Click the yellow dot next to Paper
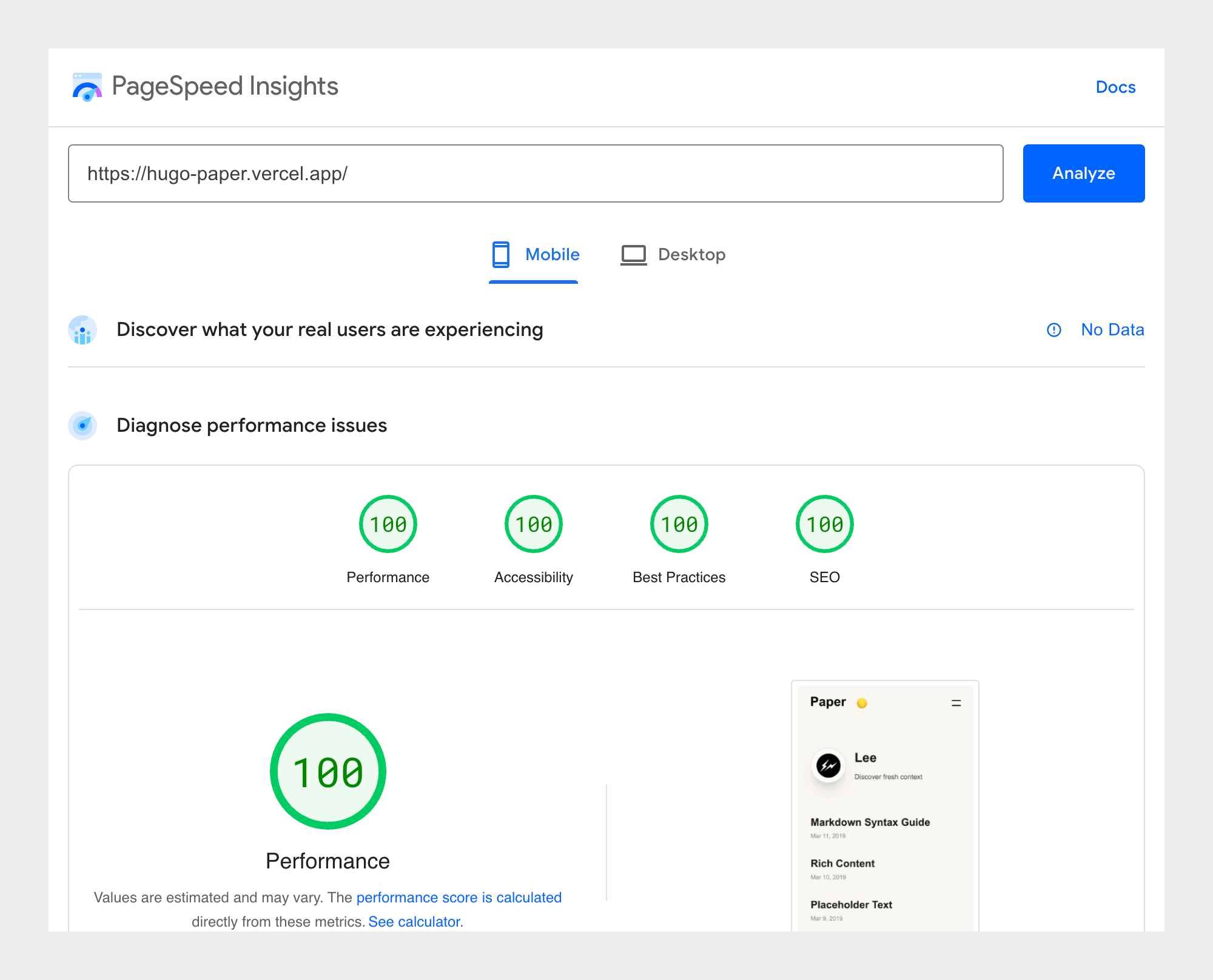The image size is (1213, 980). click(862, 703)
